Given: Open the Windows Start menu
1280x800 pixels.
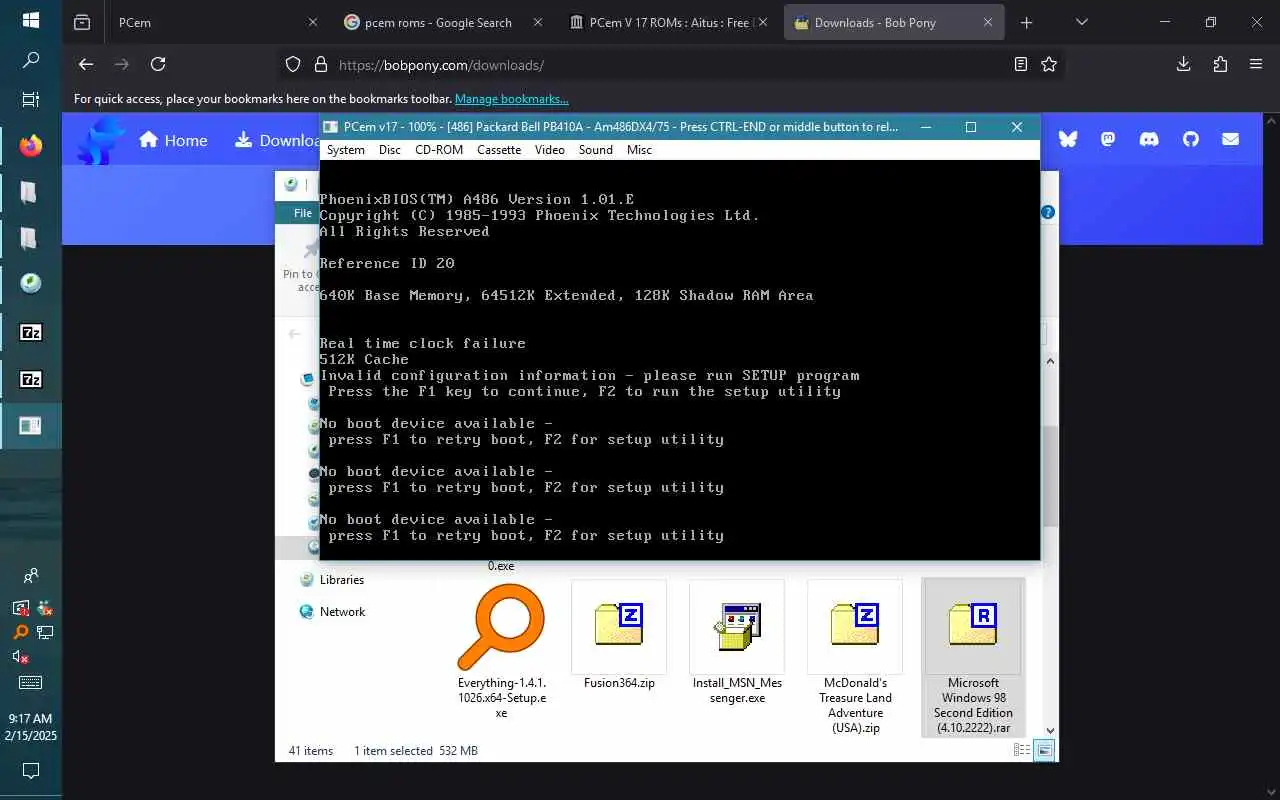Looking at the screenshot, I should (31, 20).
